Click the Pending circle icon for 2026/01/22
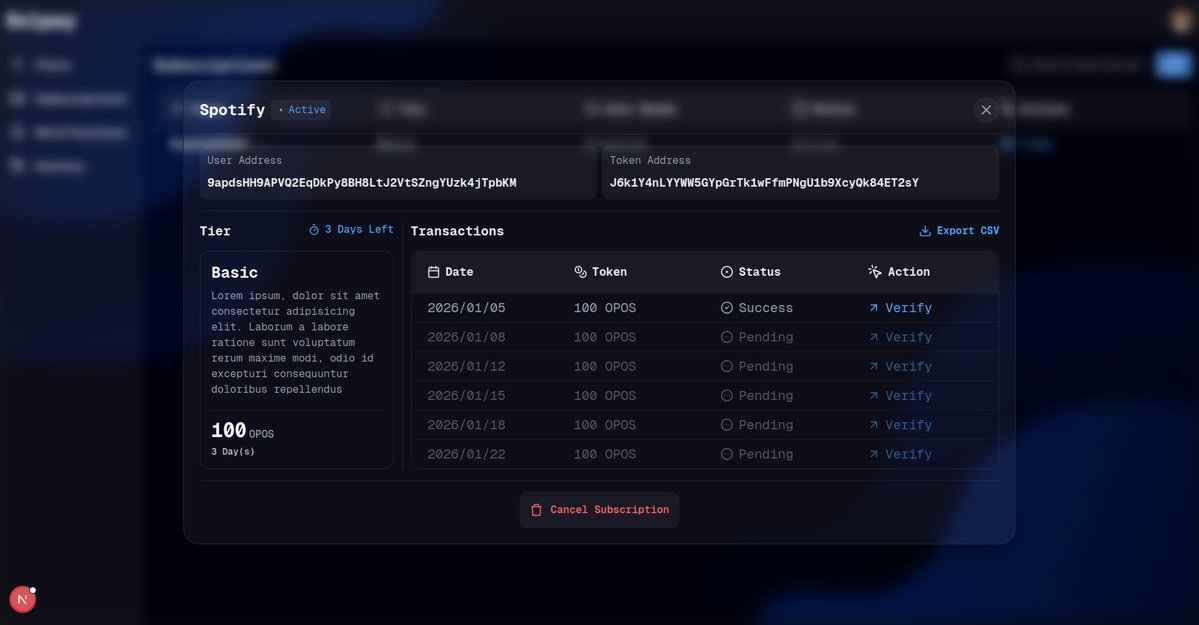 [726, 454]
